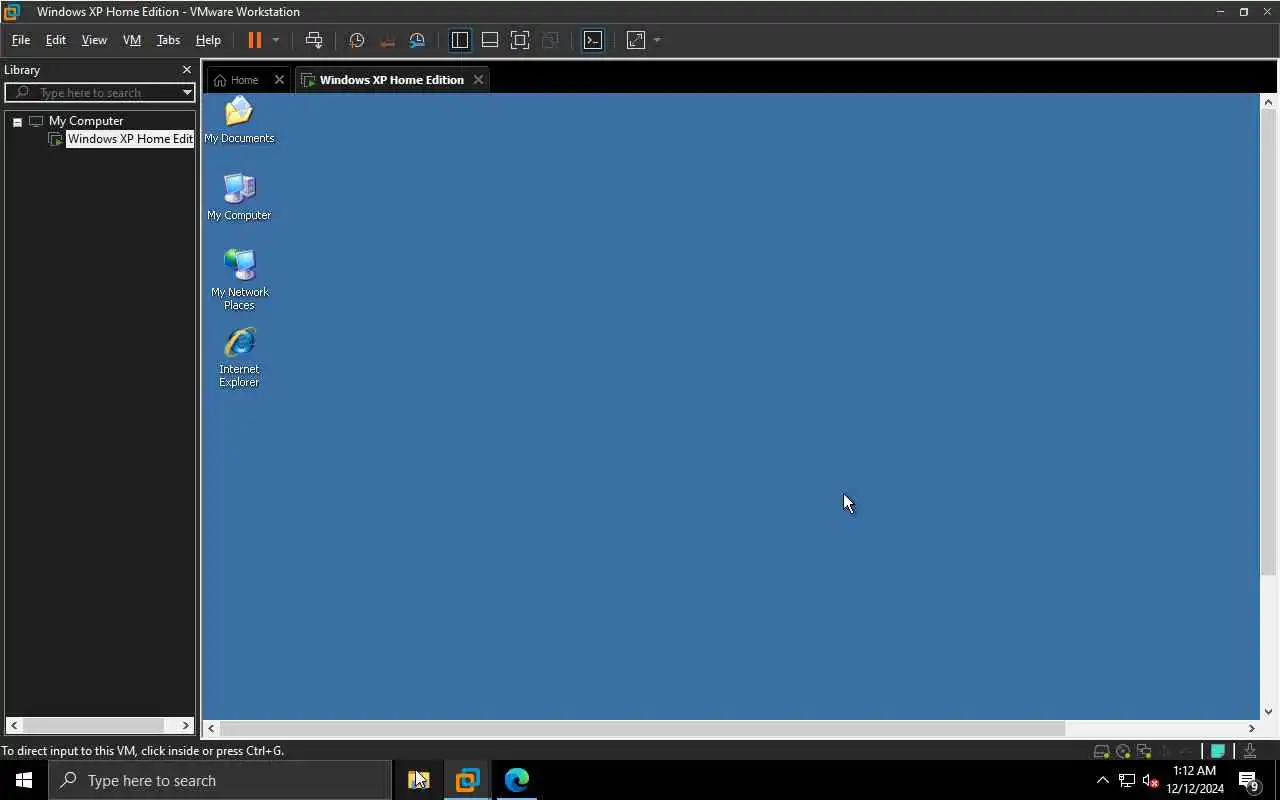Open the View menu

[x=94, y=40]
